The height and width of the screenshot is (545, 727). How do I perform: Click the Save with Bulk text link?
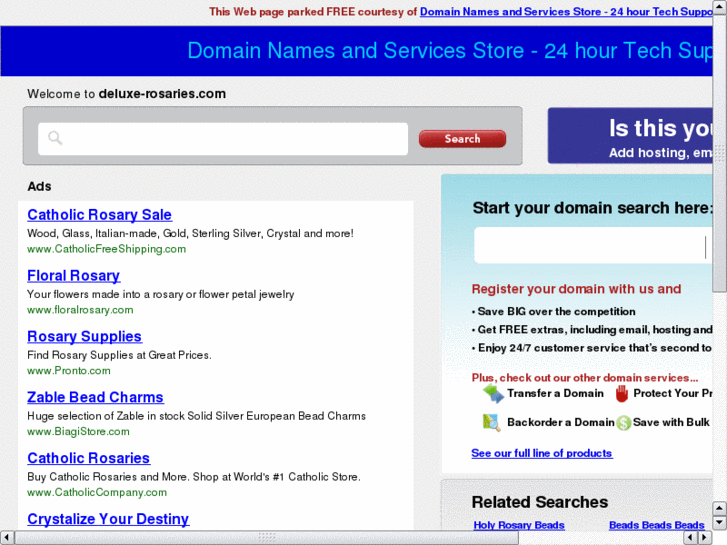pyautogui.click(x=671, y=422)
